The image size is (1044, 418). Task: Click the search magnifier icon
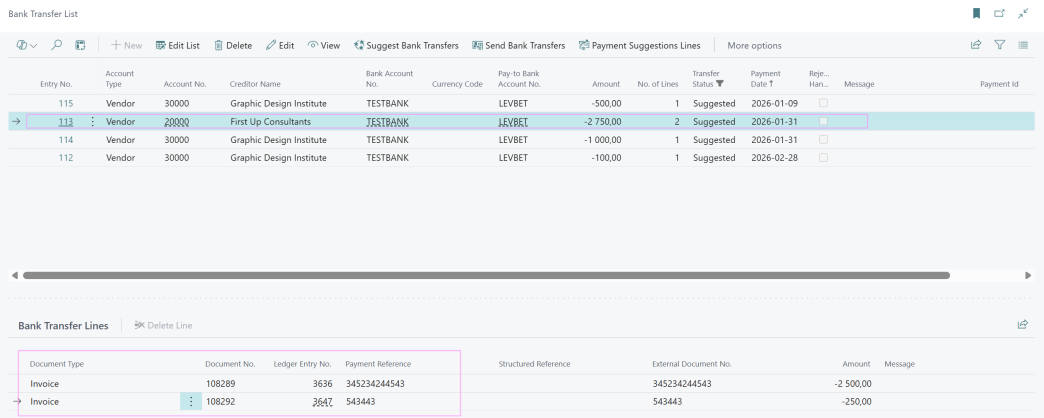coord(57,45)
